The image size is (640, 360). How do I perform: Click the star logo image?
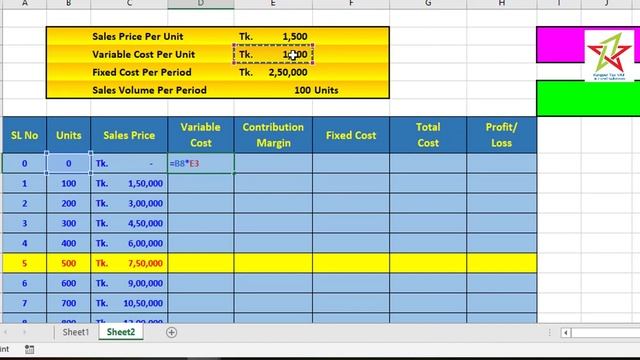click(x=609, y=55)
